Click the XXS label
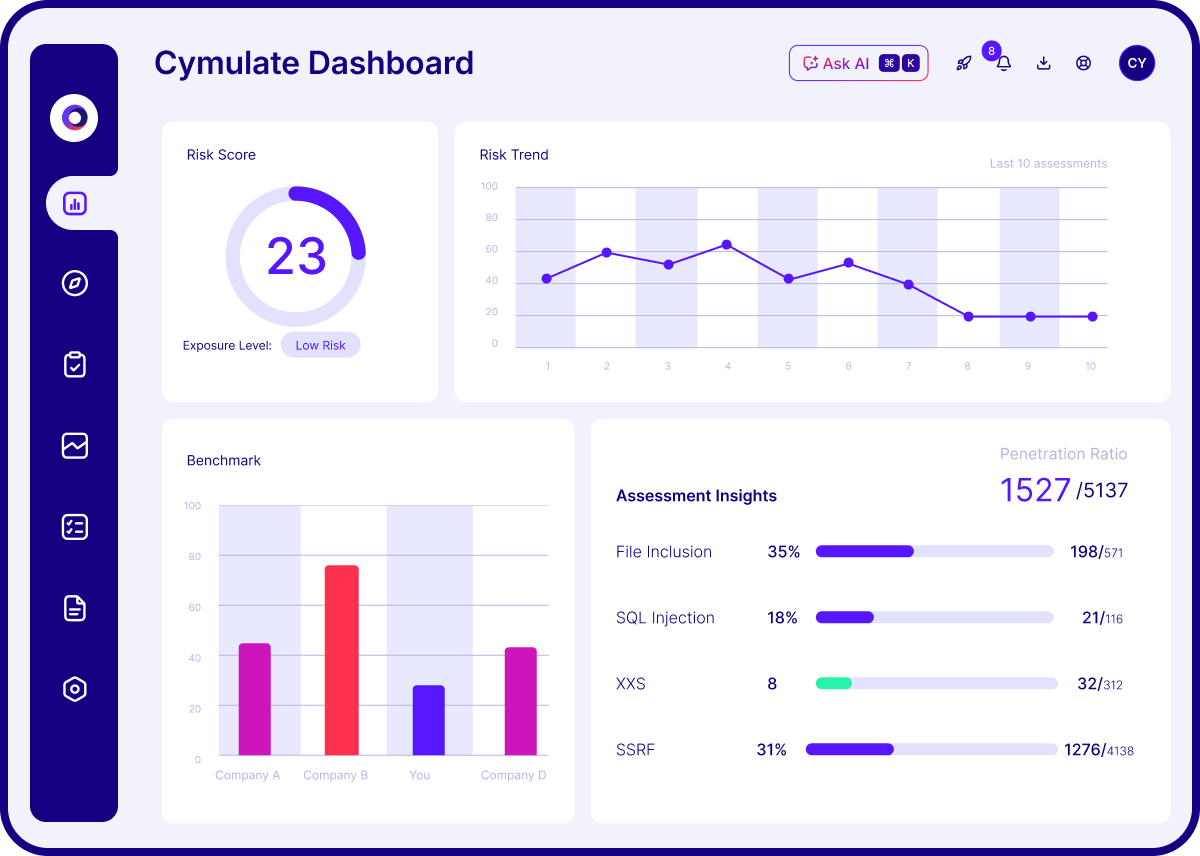Viewport: 1200px width, 856px height. [631, 684]
